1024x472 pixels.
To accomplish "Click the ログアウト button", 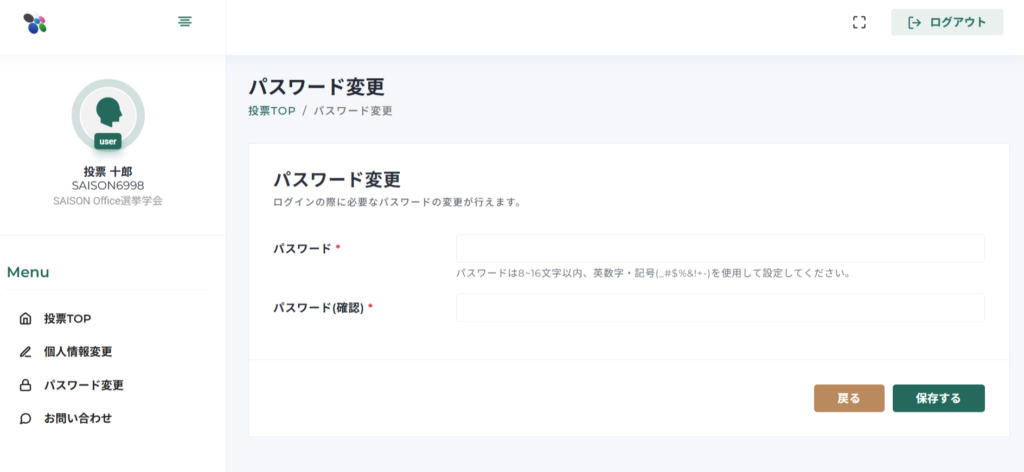I will click(947, 22).
